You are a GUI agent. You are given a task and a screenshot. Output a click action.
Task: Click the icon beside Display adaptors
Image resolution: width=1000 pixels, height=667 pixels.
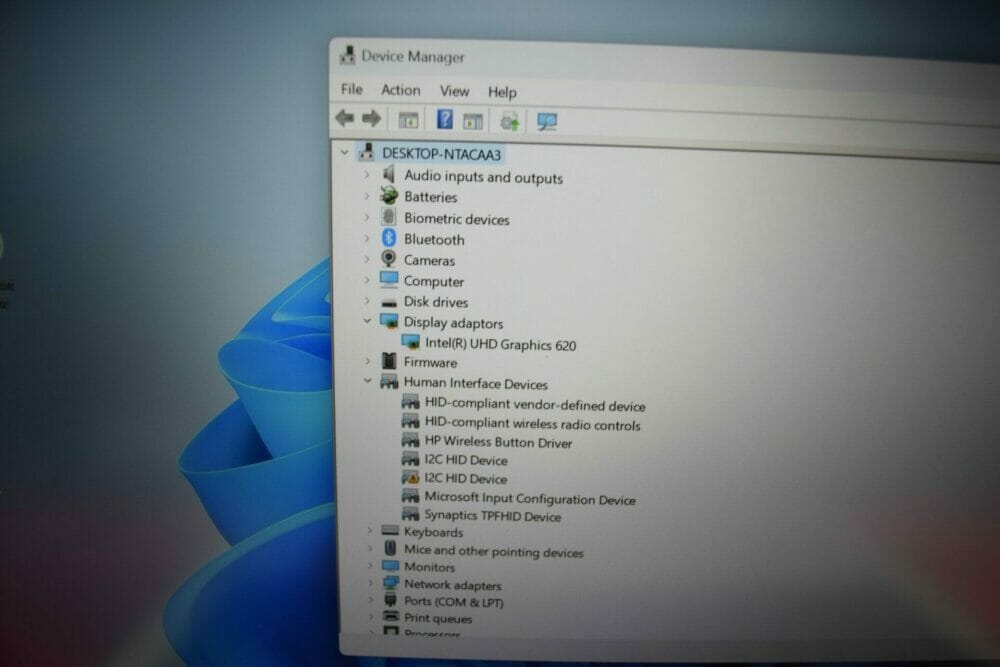click(388, 321)
